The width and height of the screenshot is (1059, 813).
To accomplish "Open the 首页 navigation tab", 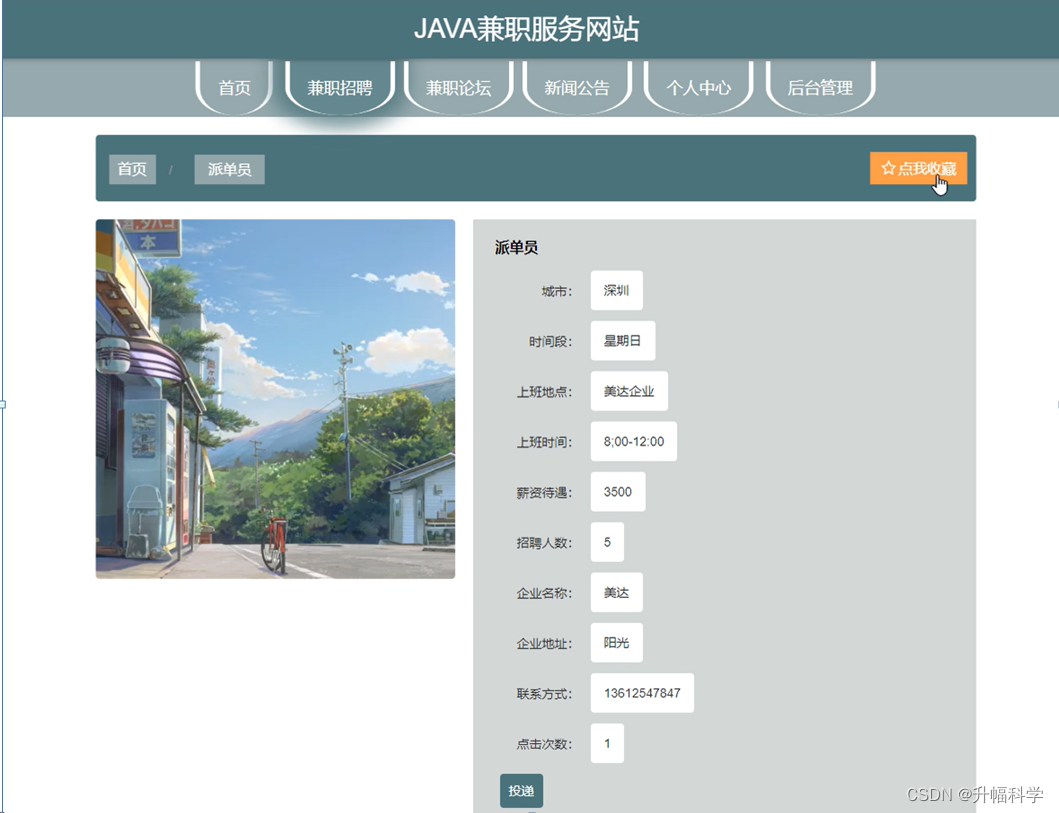I will click(233, 88).
